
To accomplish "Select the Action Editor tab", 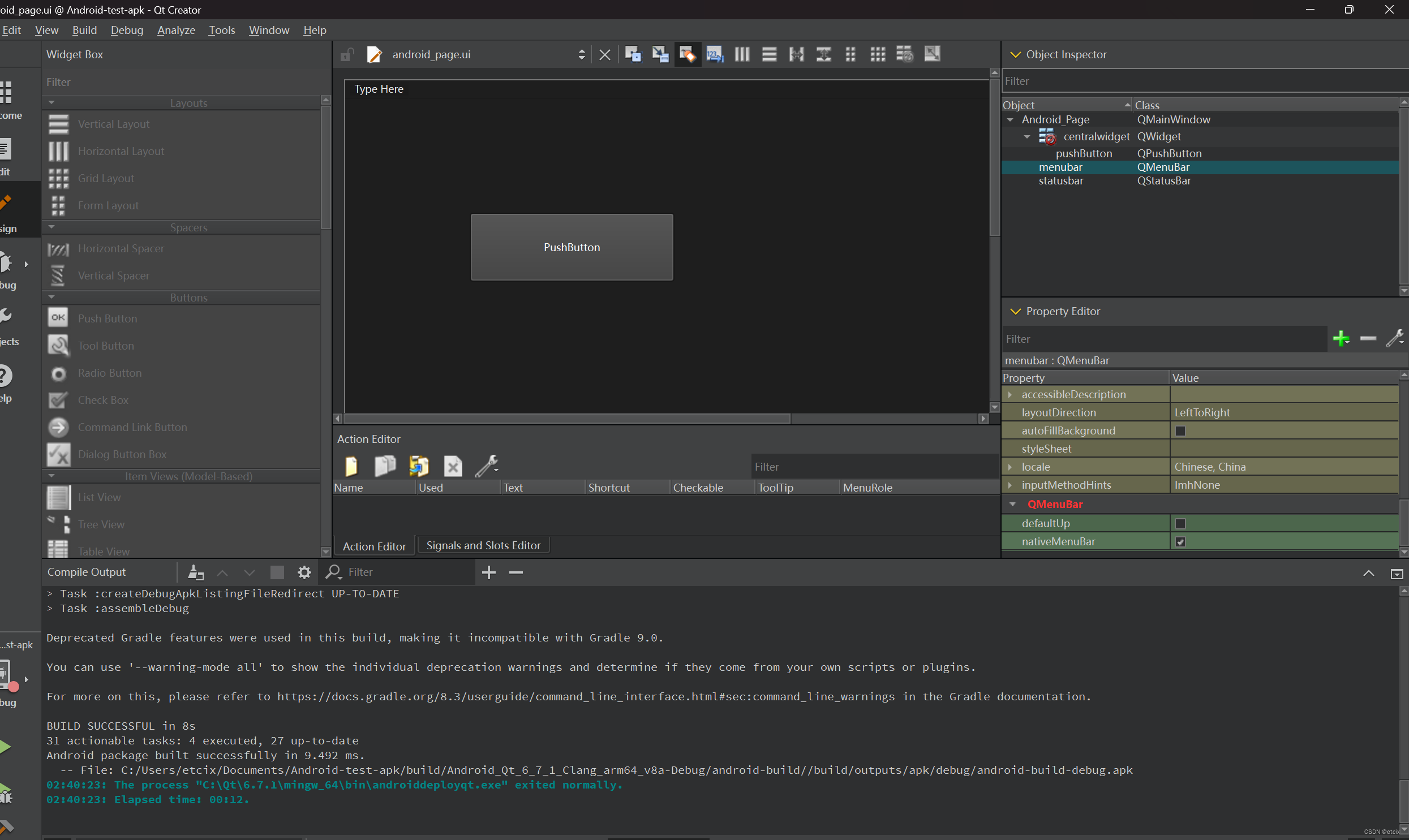I will tap(374, 545).
